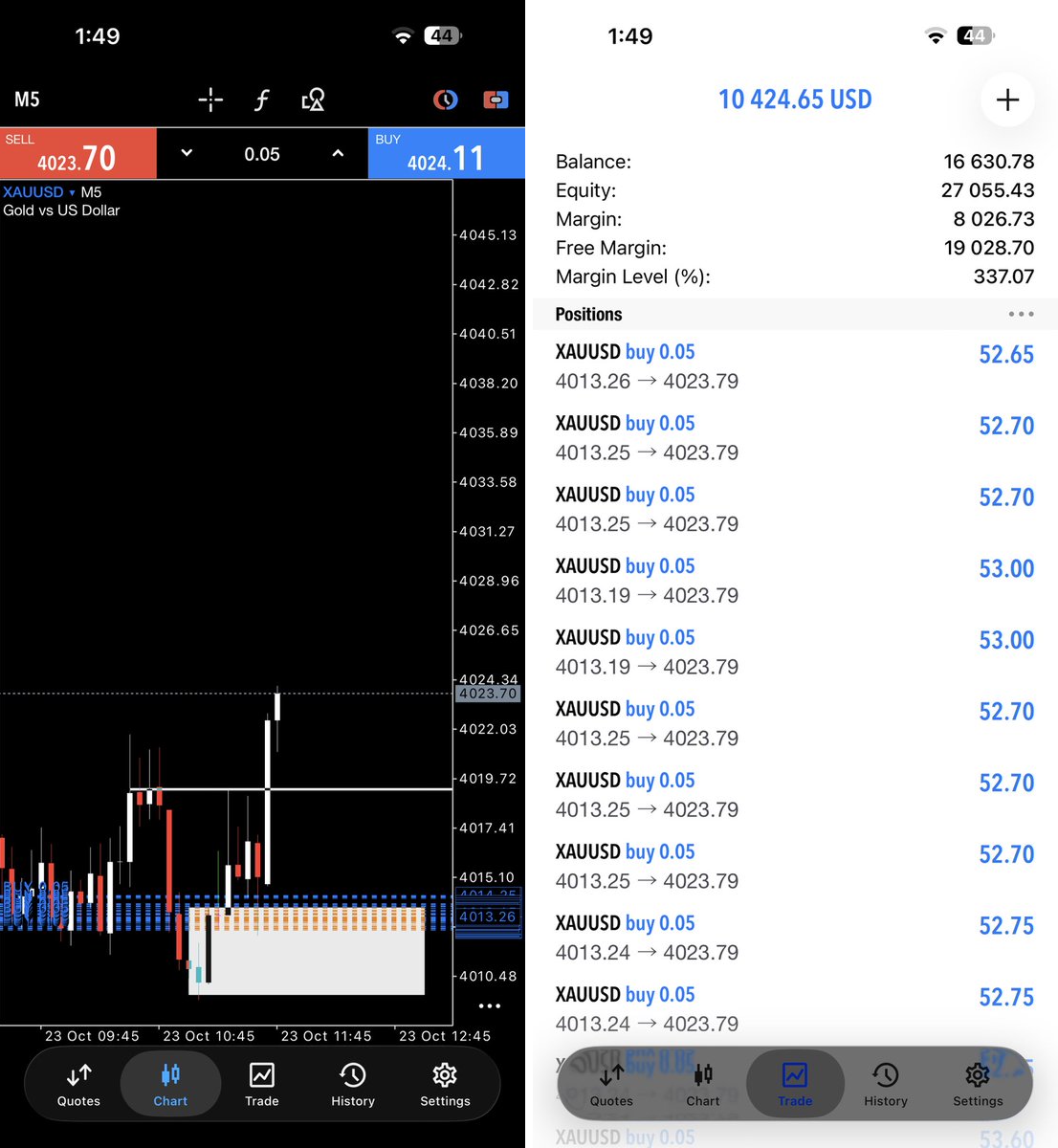Activate the crosshair tool
Image resolution: width=1058 pixels, height=1148 pixels.
click(x=210, y=99)
